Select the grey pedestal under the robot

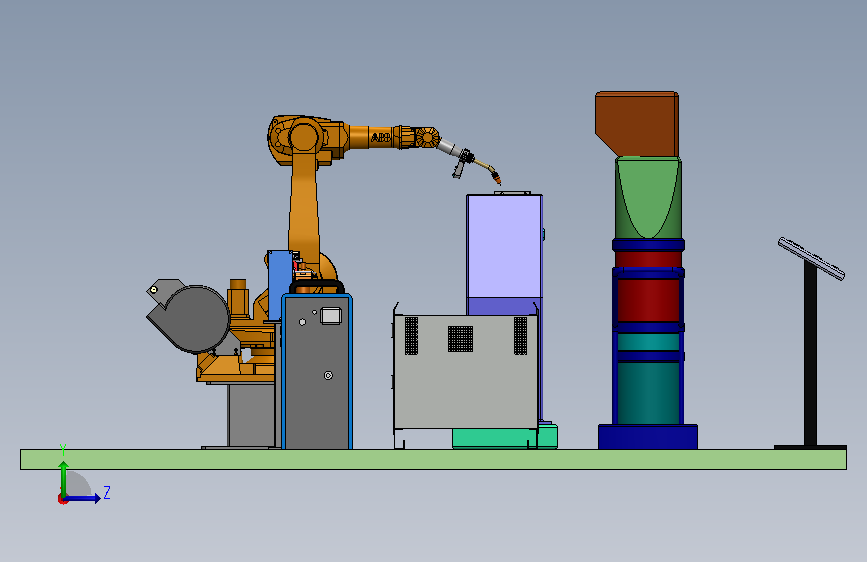click(x=252, y=415)
